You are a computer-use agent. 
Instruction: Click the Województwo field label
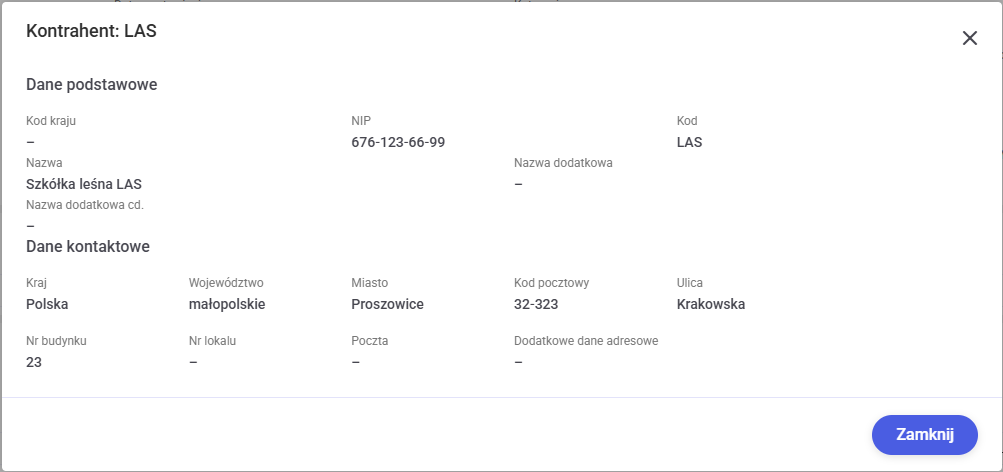[x=226, y=283]
